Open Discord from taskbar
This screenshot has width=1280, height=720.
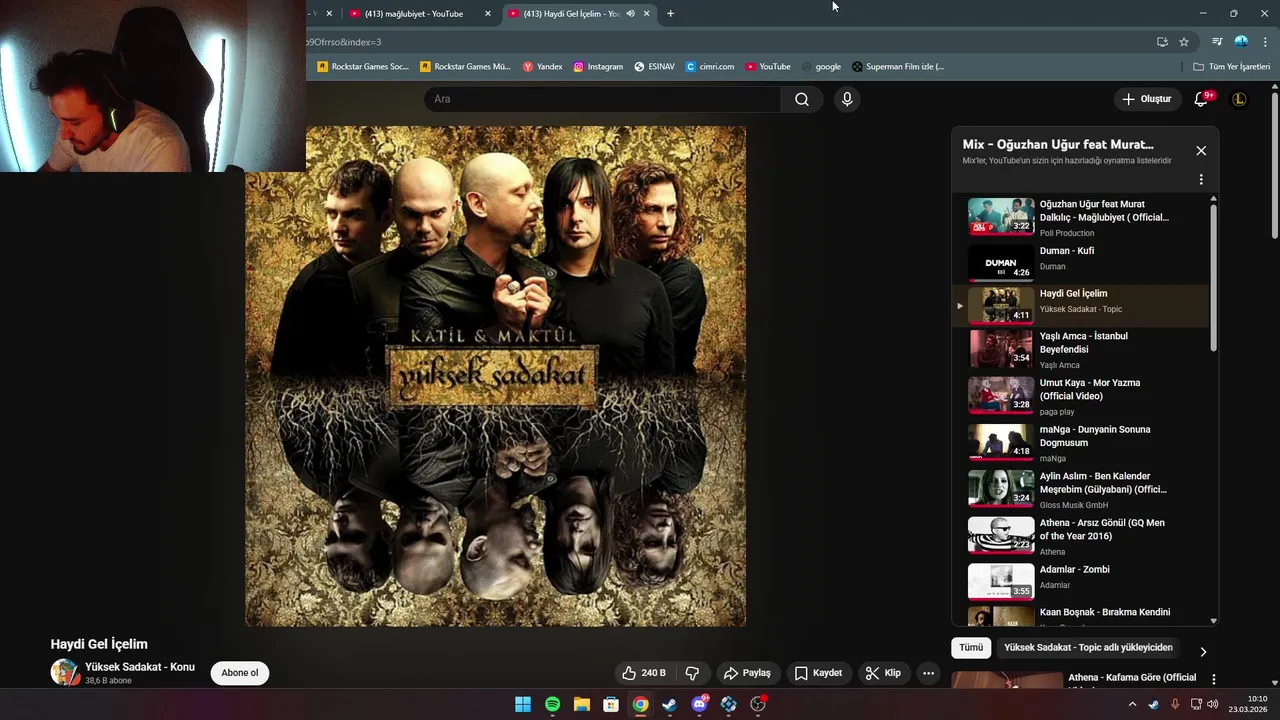(699, 704)
